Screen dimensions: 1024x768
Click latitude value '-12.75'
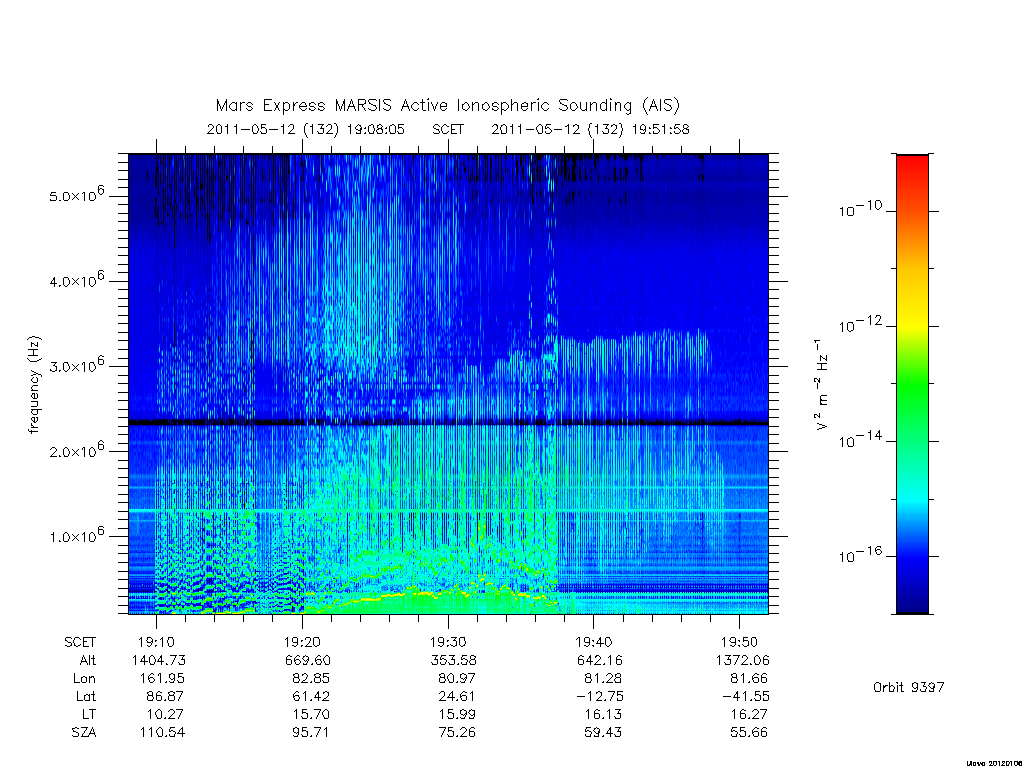click(x=600, y=696)
